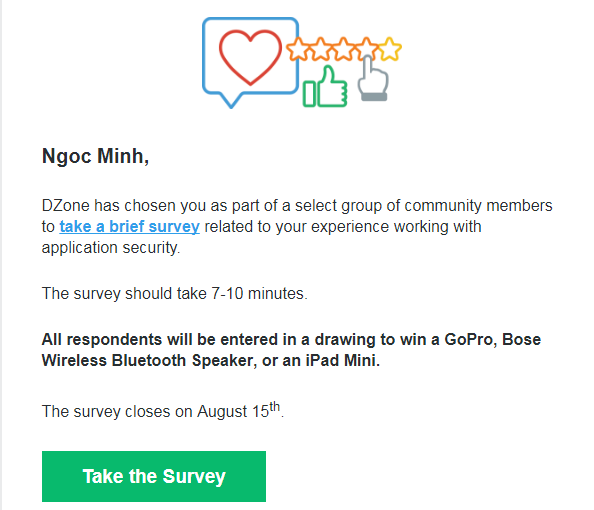Click the first orange star

pos(298,49)
